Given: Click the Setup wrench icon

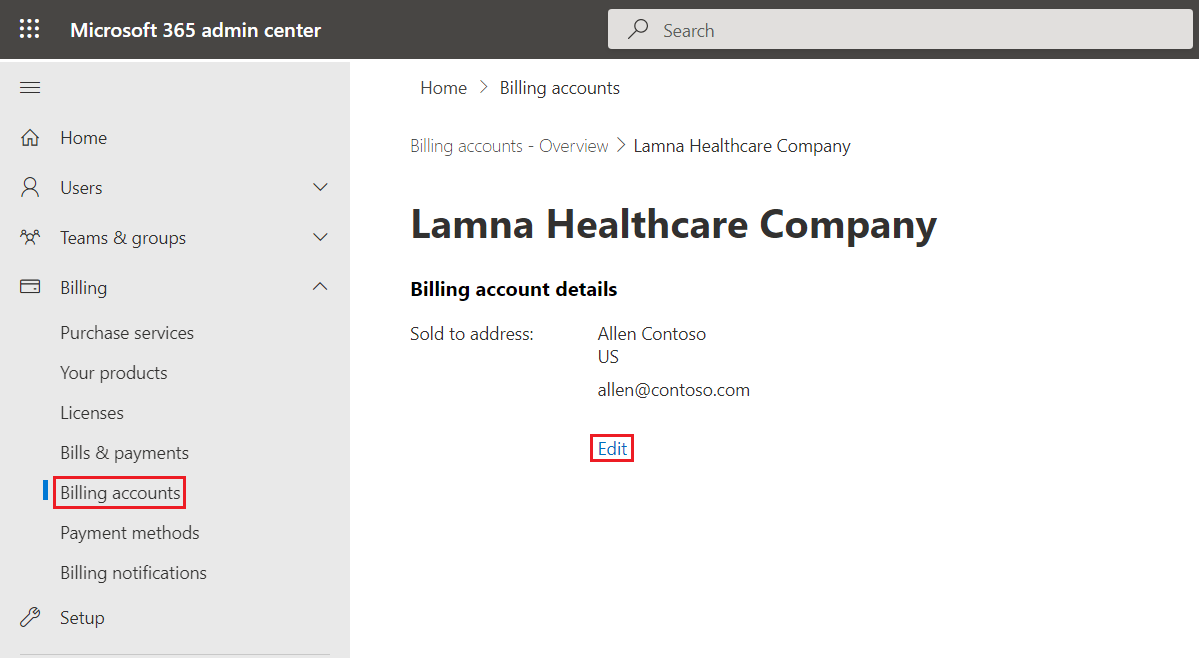Looking at the screenshot, I should [x=30, y=617].
